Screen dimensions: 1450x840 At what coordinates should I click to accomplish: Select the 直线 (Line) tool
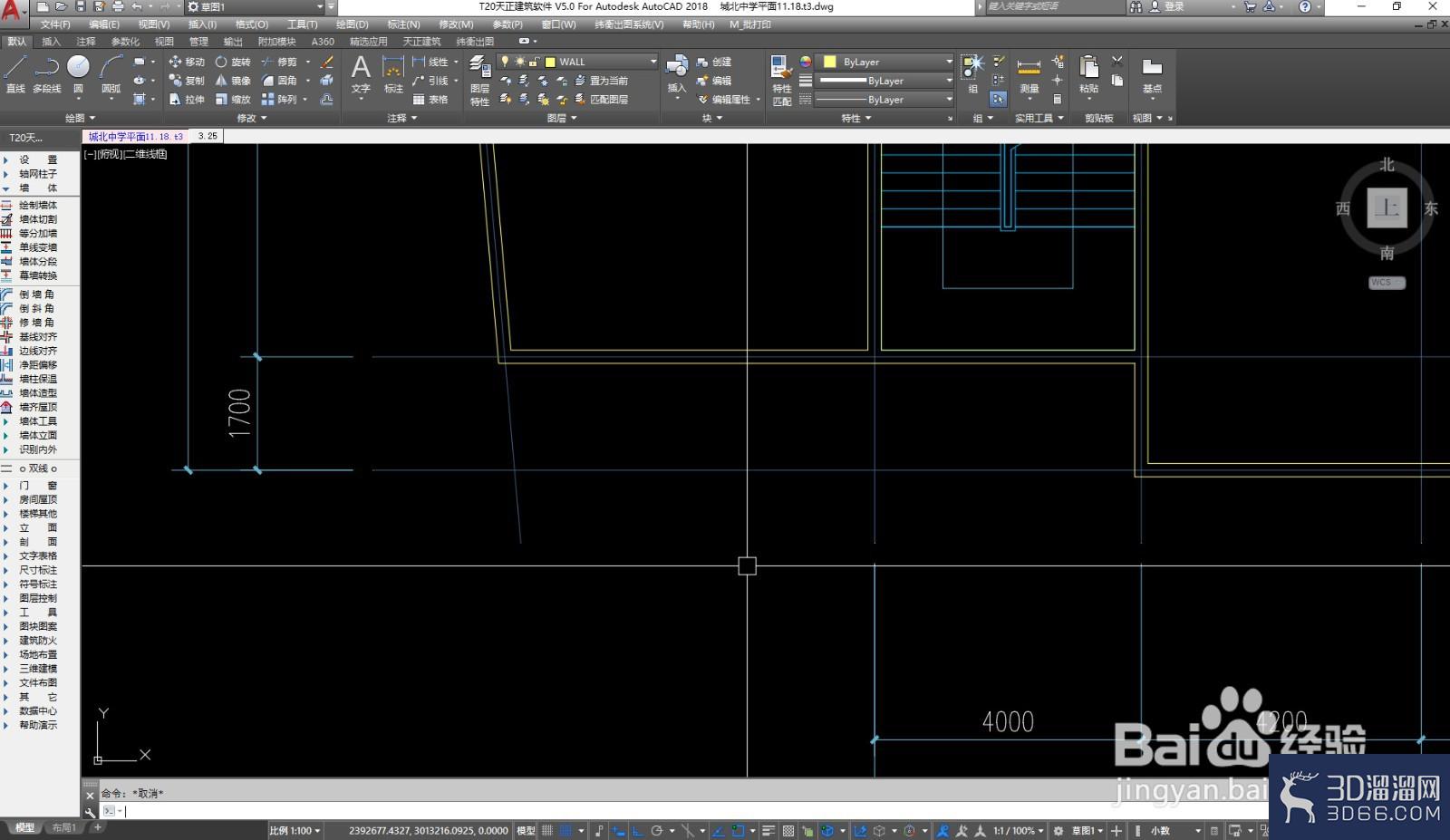tap(15, 73)
